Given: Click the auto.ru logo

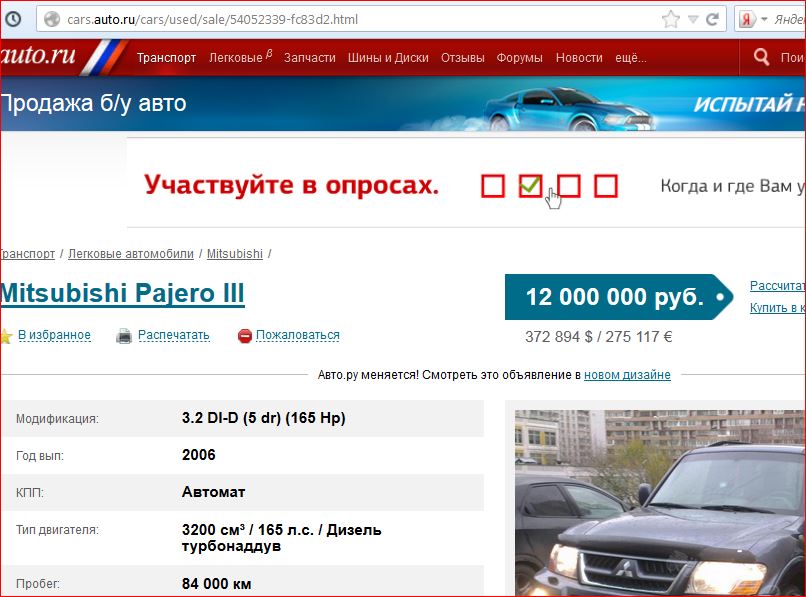Looking at the screenshot, I should point(40,57).
